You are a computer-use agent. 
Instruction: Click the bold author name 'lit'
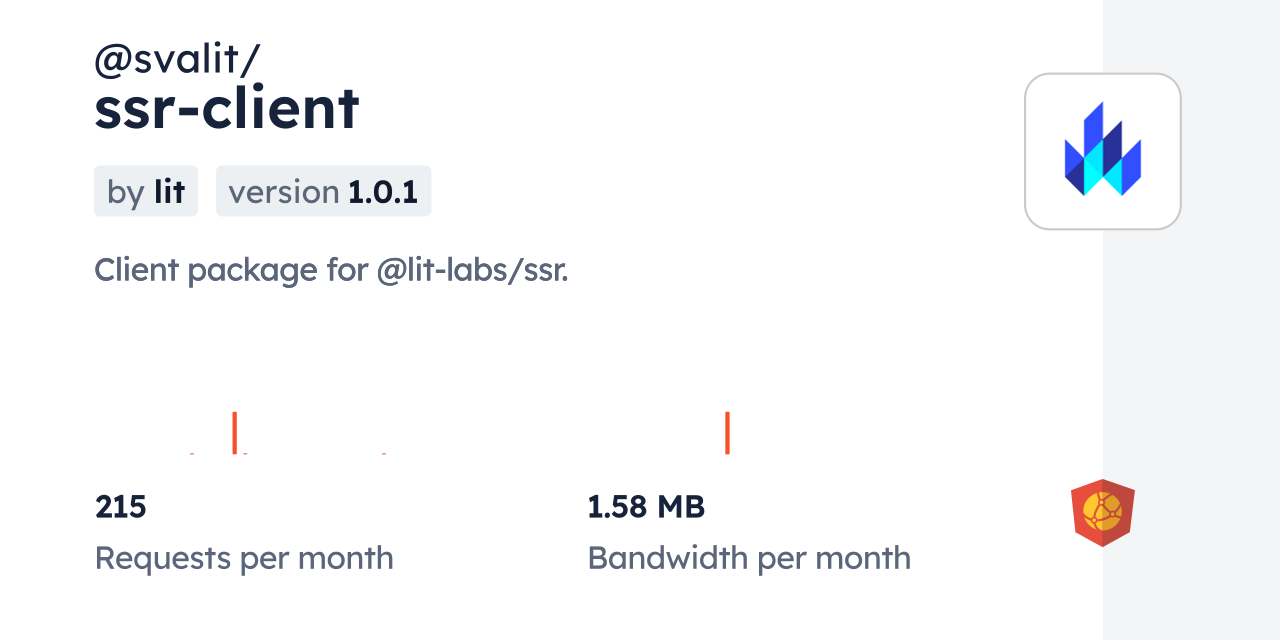[x=169, y=191]
